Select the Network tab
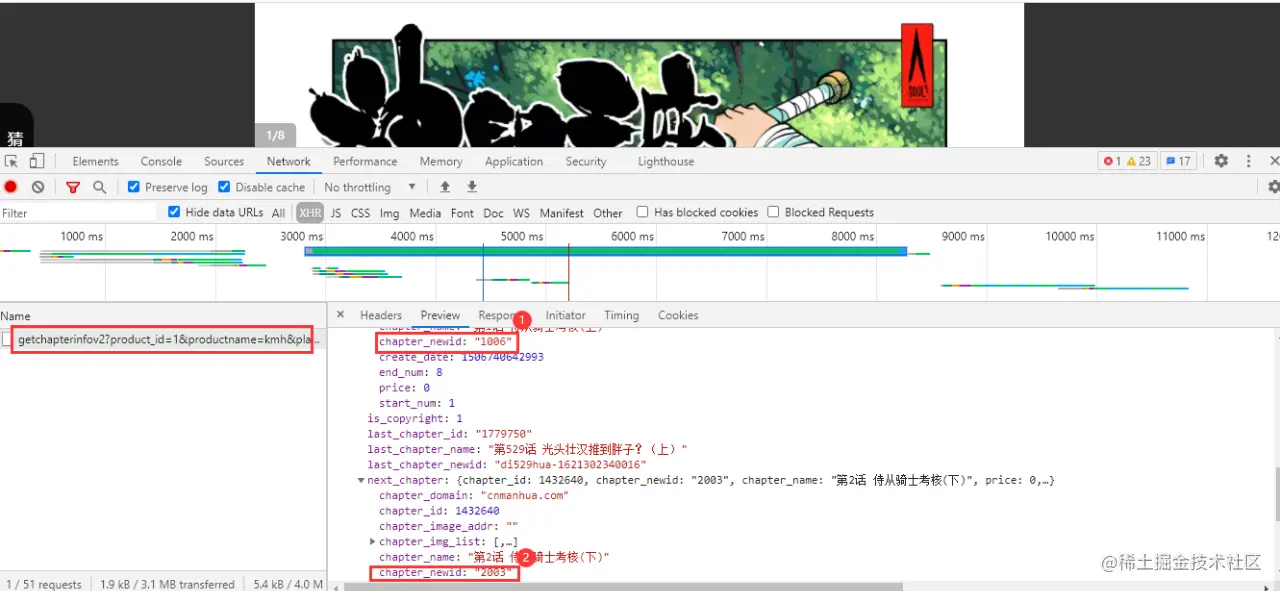This screenshot has height=591, width=1280. click(x=289, y=161)
